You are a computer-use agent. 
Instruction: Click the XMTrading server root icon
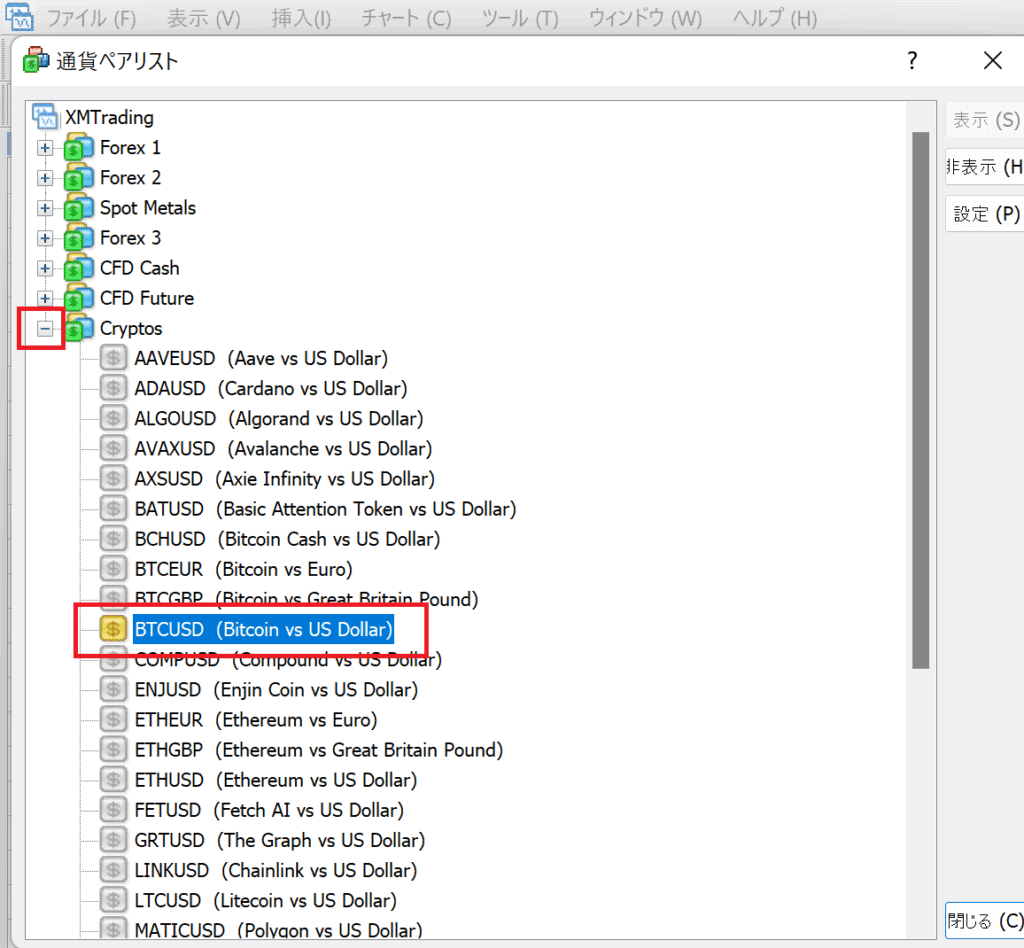pyautogui.click(x=46, y=117)
